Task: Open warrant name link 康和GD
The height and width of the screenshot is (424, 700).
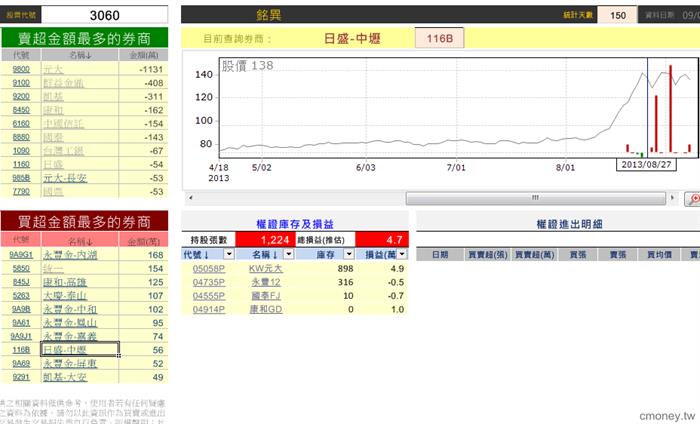Action: 266,309
